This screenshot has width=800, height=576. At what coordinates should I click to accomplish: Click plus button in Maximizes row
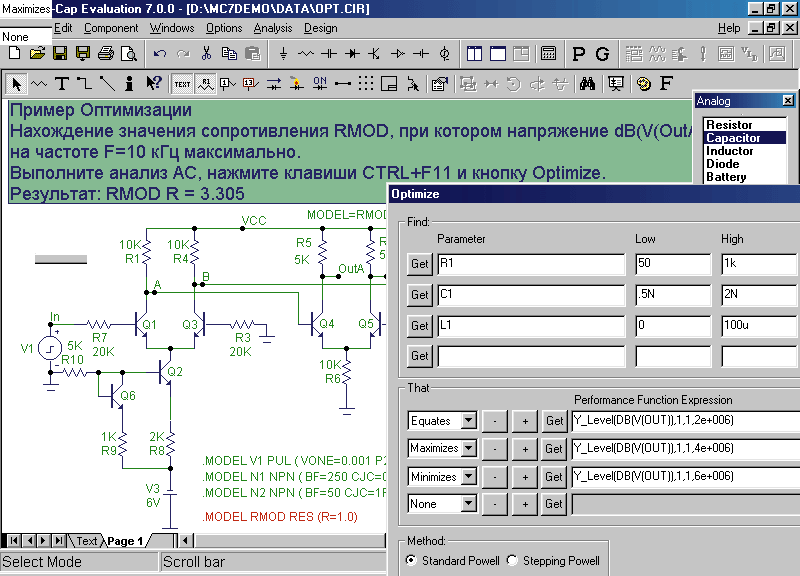(525, 449)
